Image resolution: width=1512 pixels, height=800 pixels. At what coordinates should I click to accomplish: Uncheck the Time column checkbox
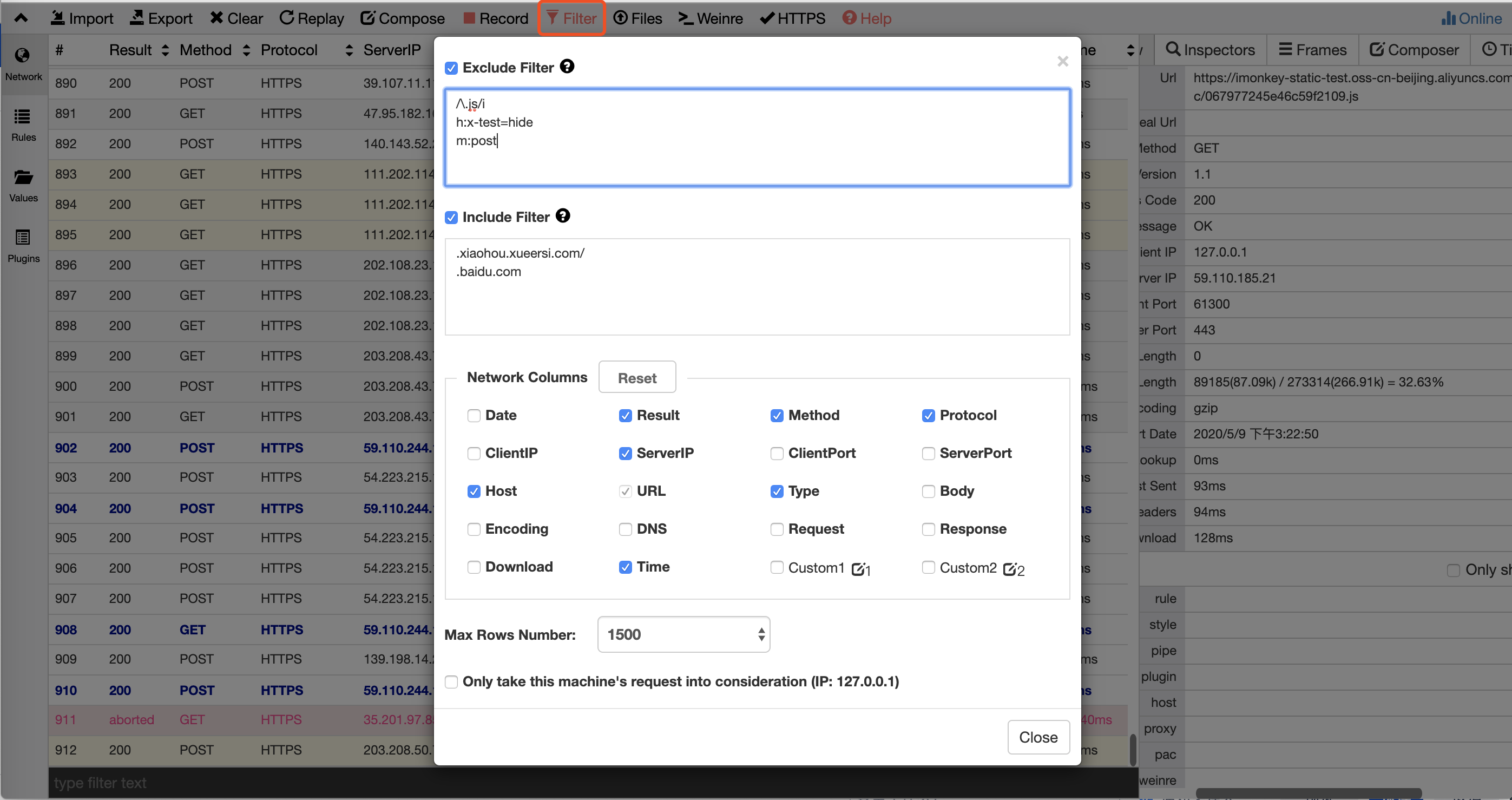[x=625, y=567]
